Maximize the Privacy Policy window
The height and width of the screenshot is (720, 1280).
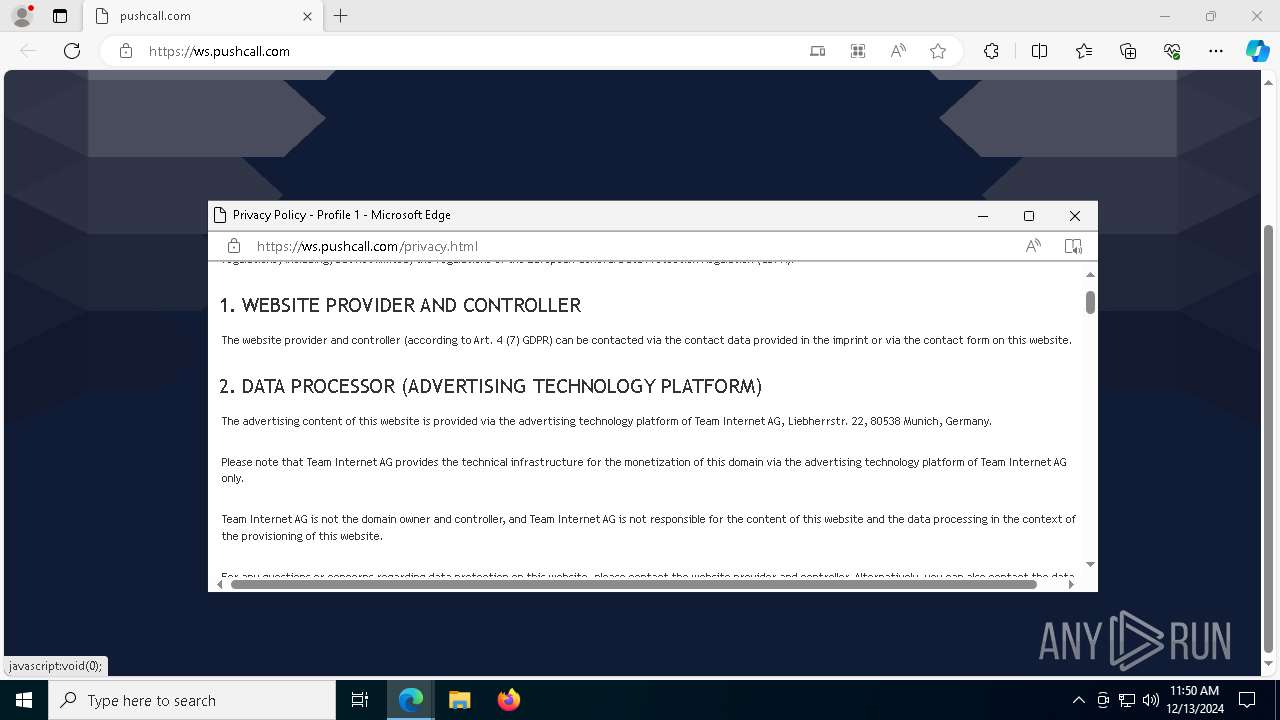tap(1029, 216)
